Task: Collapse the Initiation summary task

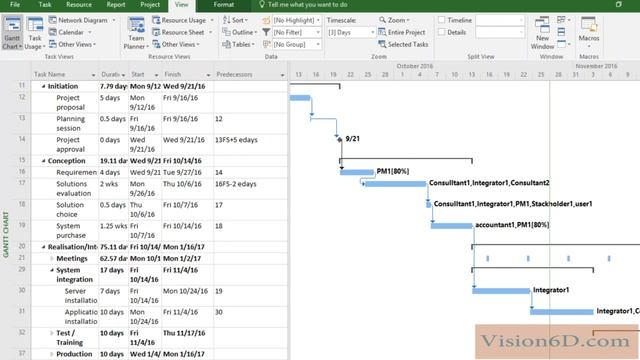Action: pos(43,87)
